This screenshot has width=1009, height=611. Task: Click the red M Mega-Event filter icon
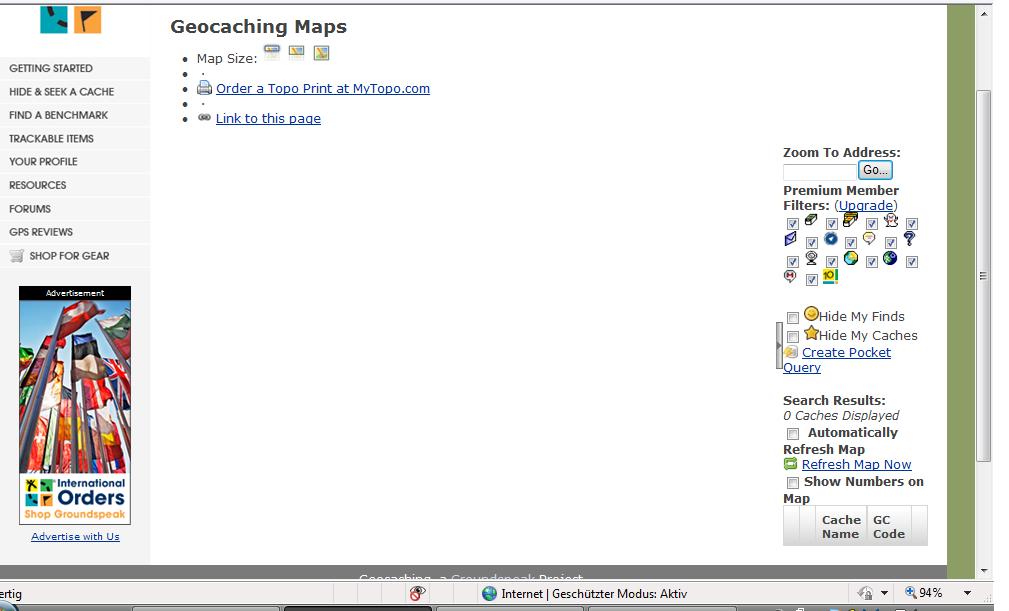coord(790,277)
